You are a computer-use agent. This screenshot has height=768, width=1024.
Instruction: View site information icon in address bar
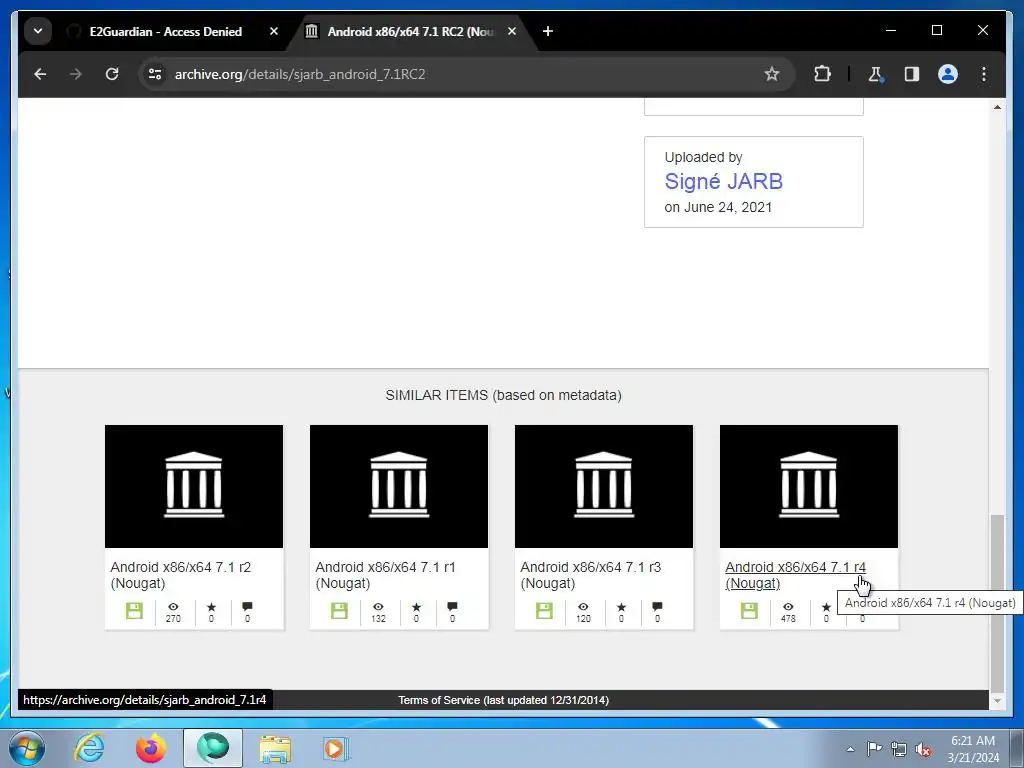155,74
